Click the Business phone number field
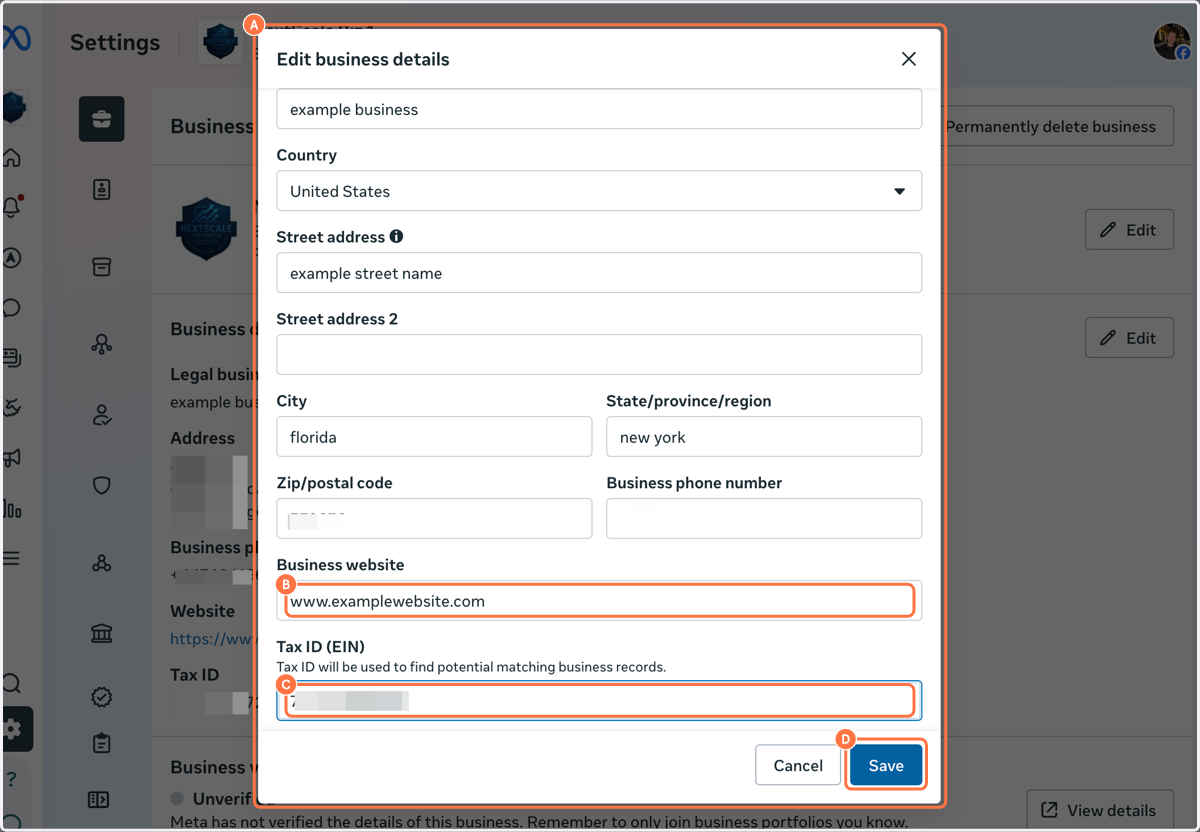The image size is (1200, 832). pos(764,519)
